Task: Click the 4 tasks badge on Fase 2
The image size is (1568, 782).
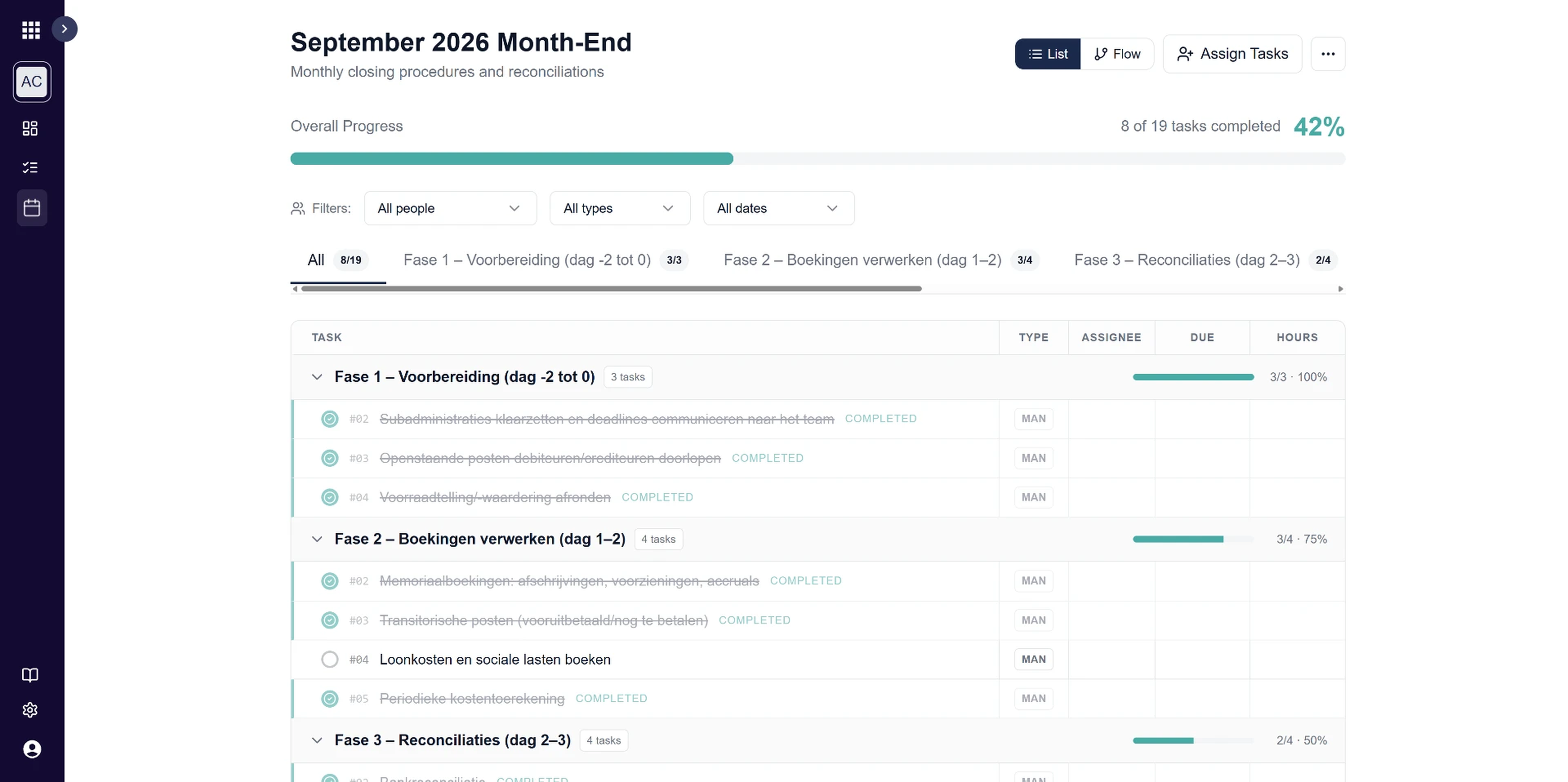Action: pyautogui.click(x=658, y=539)
